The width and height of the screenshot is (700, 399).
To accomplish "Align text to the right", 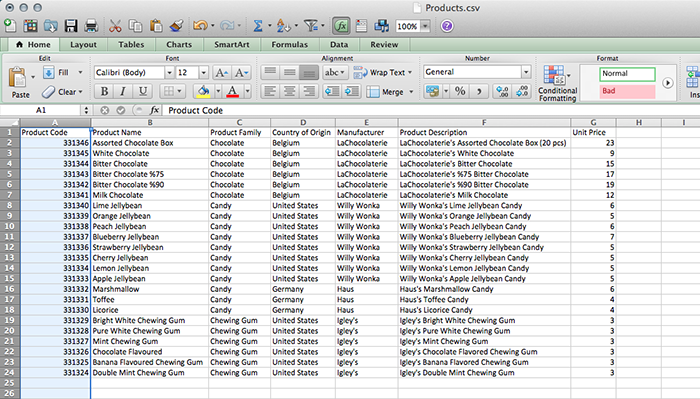I will click(x=309, y=91).
